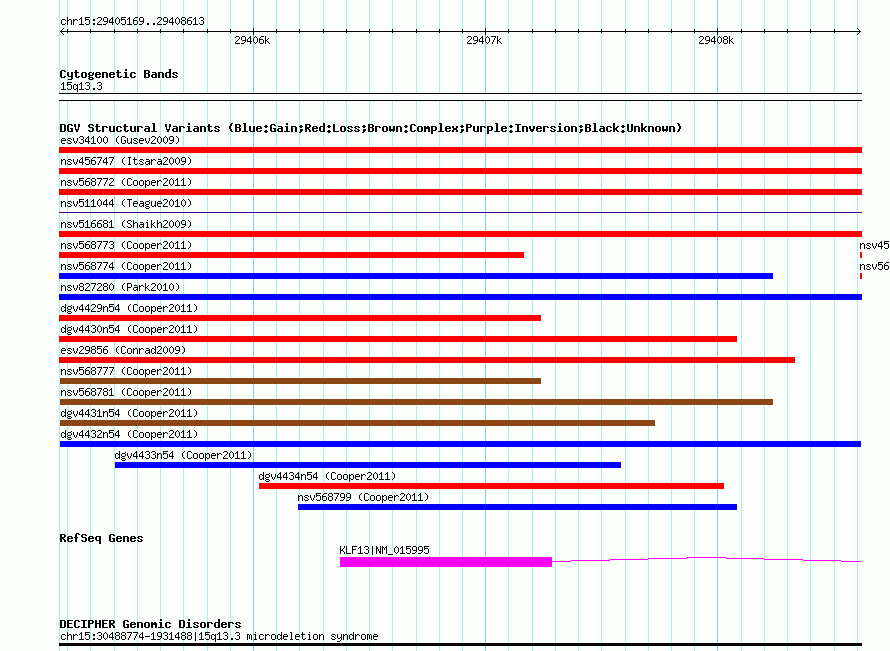Click the nsv568777 (Cooper2011) brown complex bar
The width and height of the screenshot is (890, 651).
click(300, 381)
